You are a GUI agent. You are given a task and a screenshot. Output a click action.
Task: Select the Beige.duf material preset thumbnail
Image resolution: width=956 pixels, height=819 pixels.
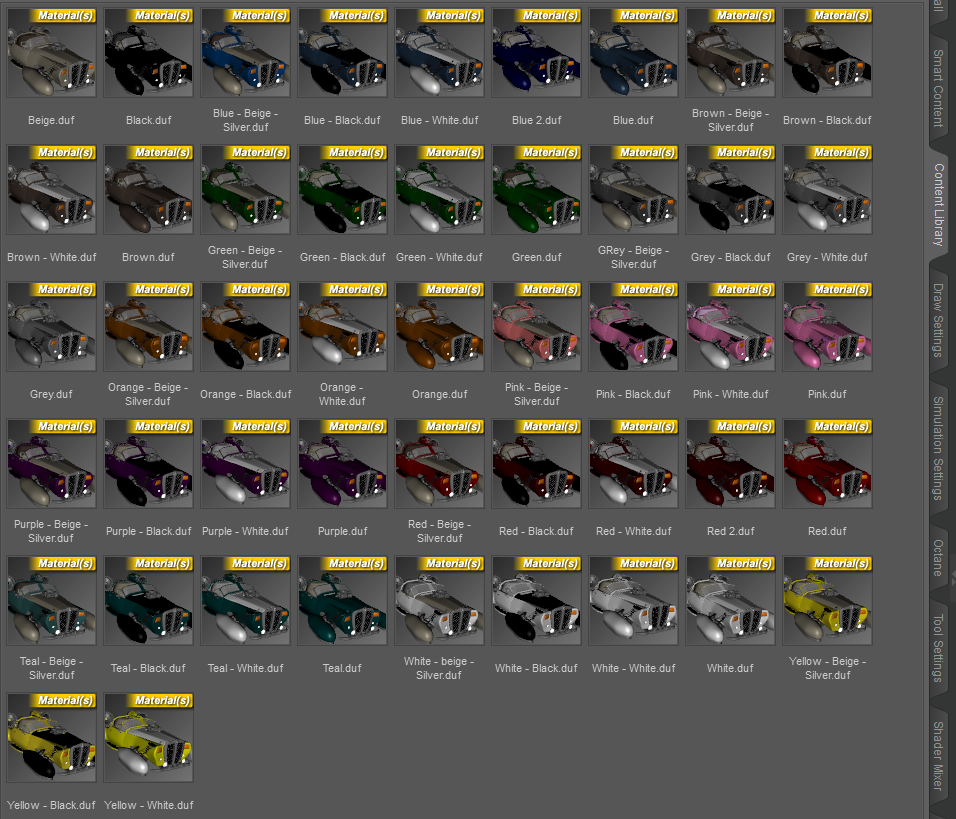(51, 52)
